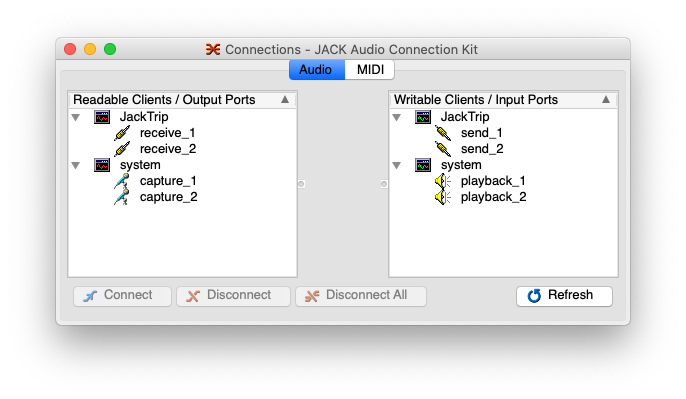Click the playback_2 speaker icon
686x399 pixels.
click(x=443, y=197)
